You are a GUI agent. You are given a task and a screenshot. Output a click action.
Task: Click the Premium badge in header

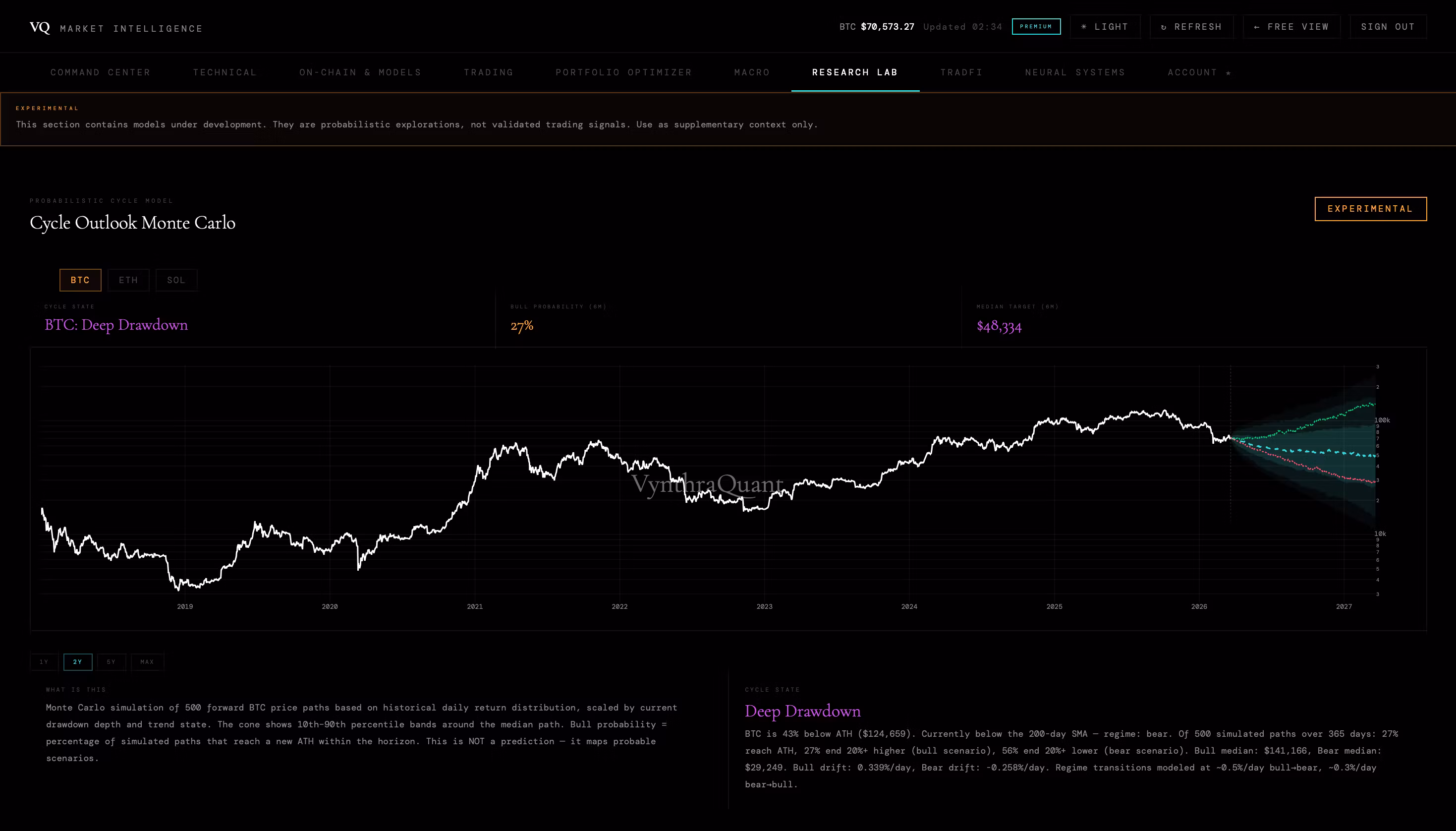[x=1036, y=27]
